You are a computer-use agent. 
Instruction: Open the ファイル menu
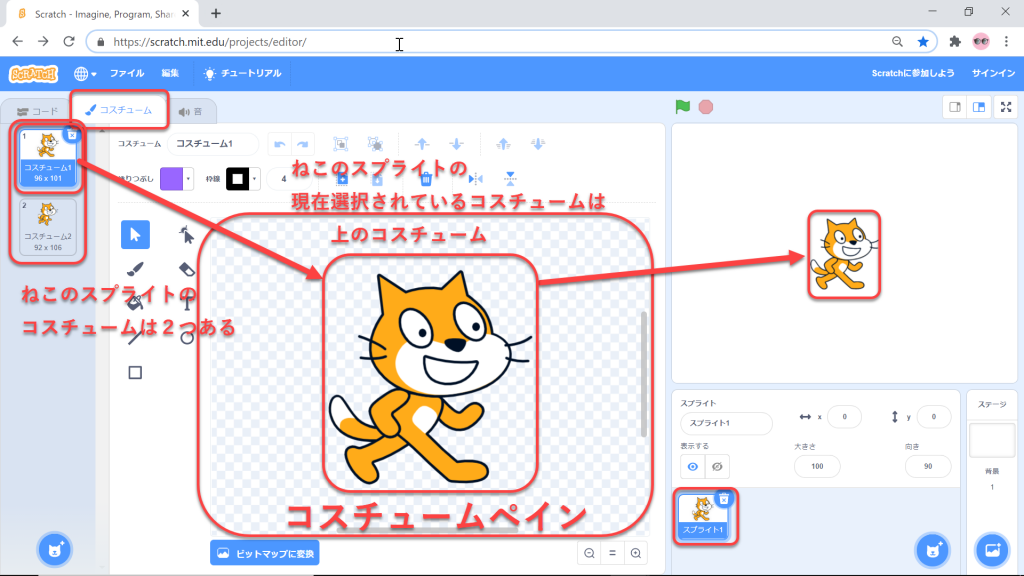click(127, 74)
